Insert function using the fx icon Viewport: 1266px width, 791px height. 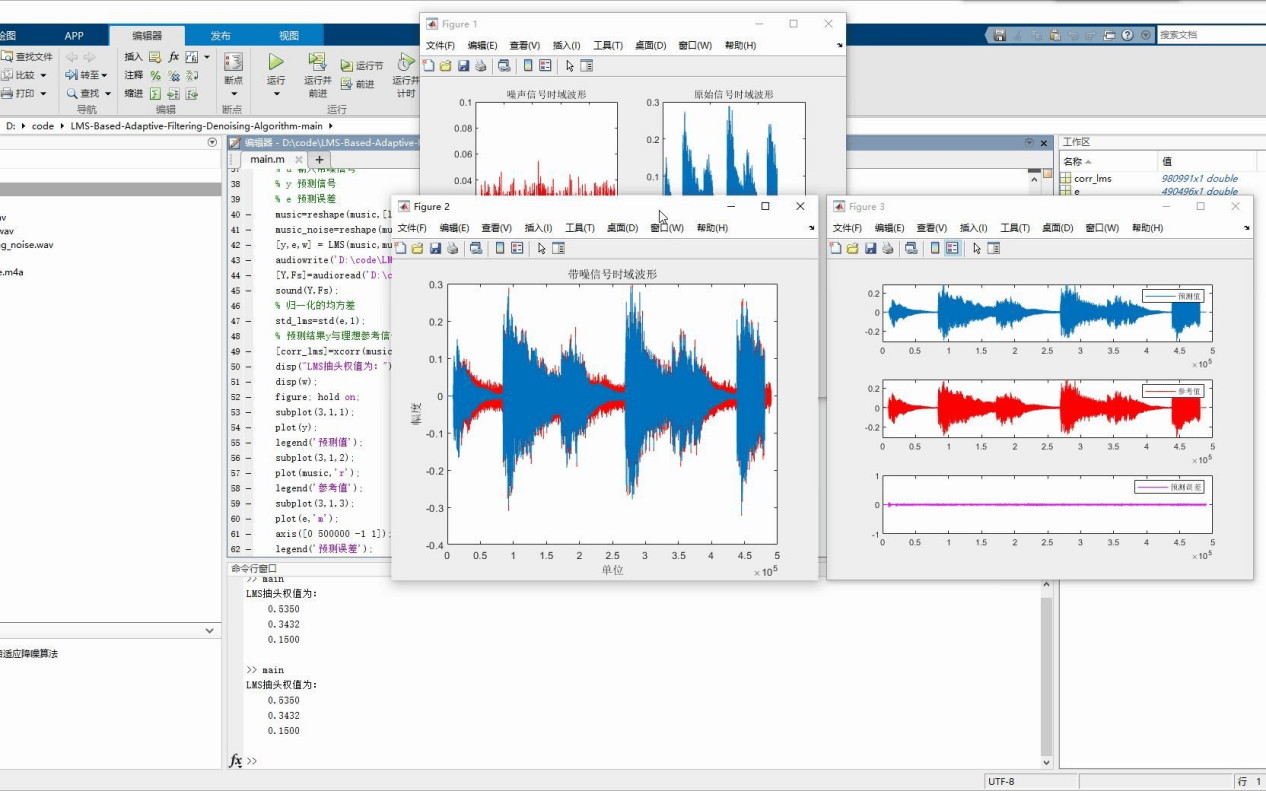(173, 57)
